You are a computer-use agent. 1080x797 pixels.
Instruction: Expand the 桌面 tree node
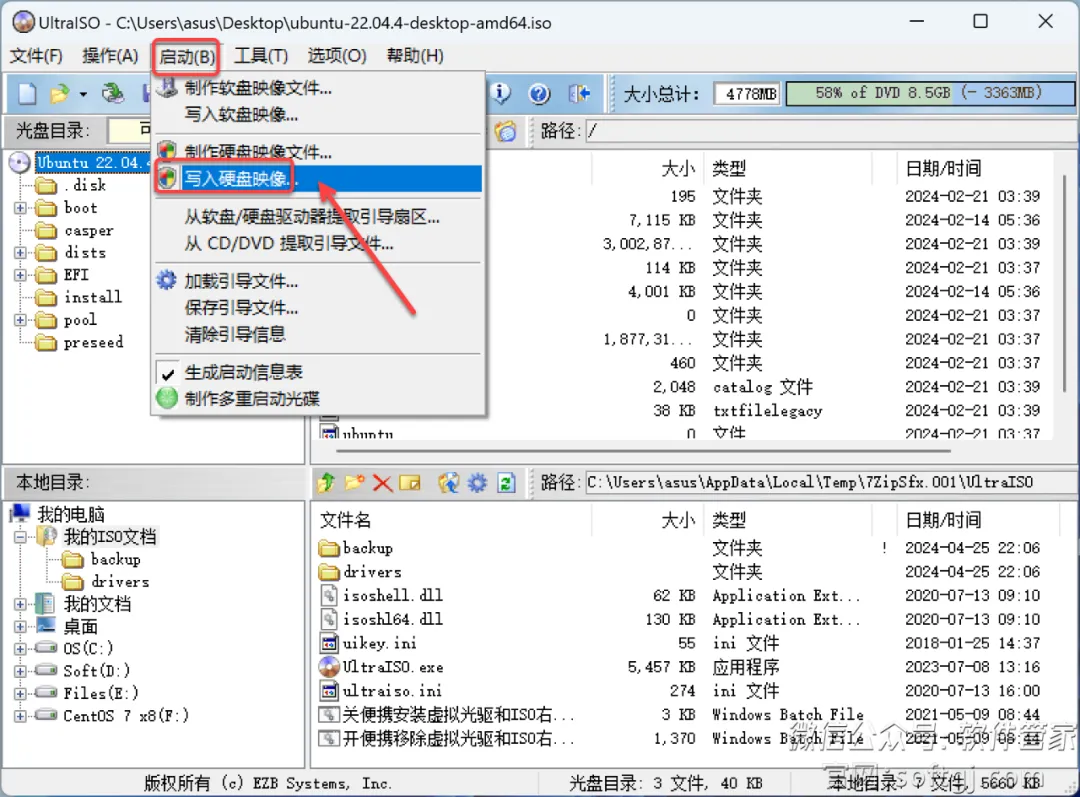tap(21, 627)
